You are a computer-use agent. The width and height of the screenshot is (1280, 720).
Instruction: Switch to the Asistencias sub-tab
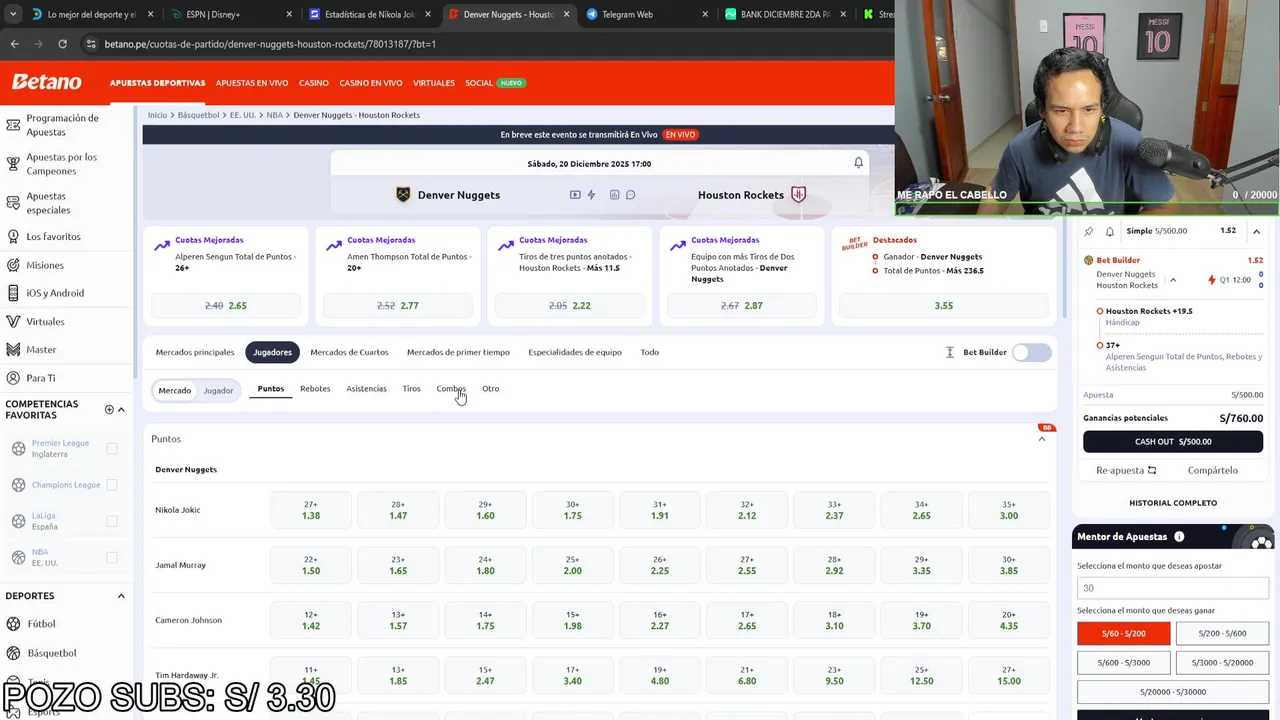(366, 389)
